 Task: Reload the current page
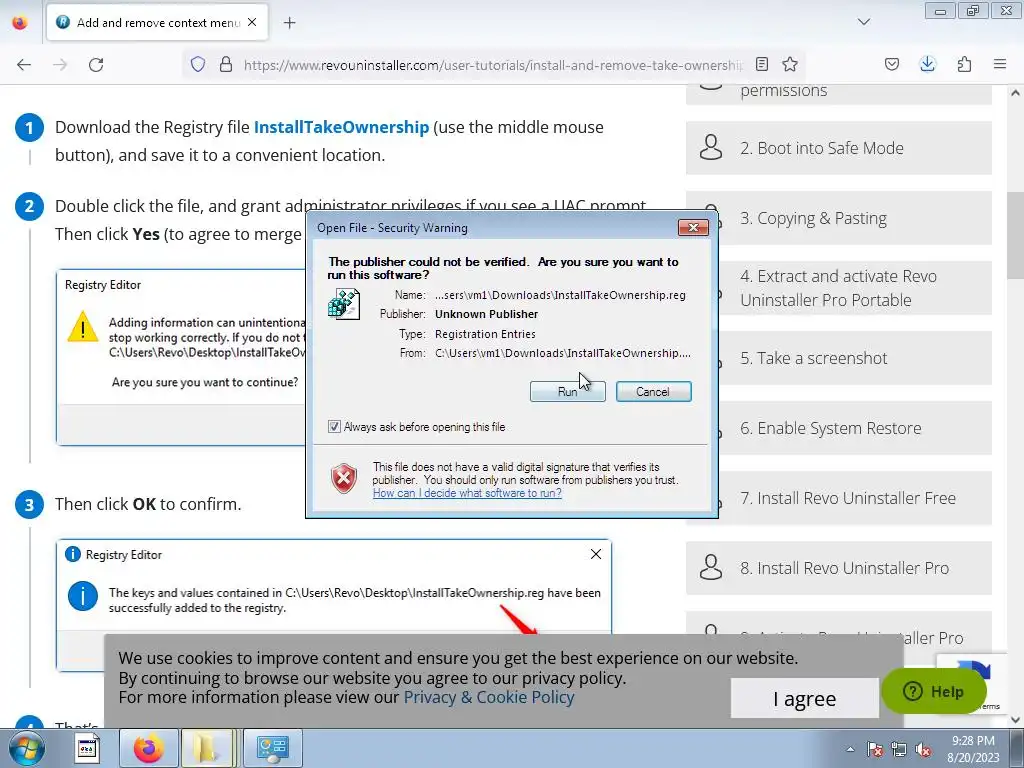click(x=96, y=64)
